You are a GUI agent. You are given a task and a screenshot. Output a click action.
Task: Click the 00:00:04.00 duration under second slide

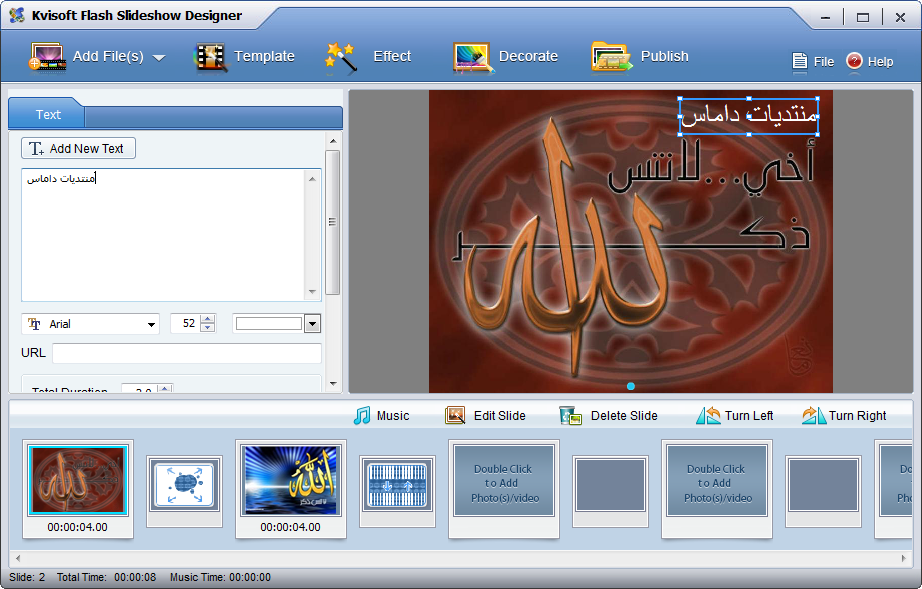pyautogui.click(x=290, y=527)
